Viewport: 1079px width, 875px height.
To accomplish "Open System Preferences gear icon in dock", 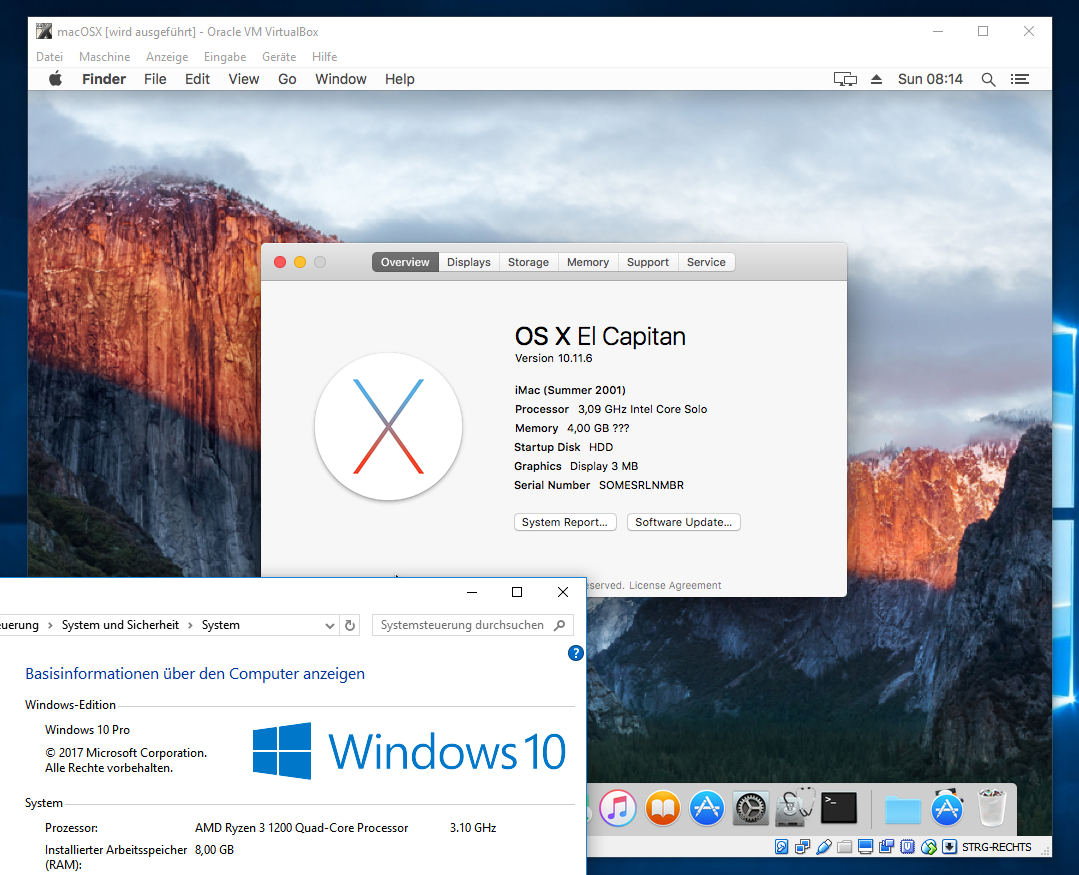I will 750,807.
